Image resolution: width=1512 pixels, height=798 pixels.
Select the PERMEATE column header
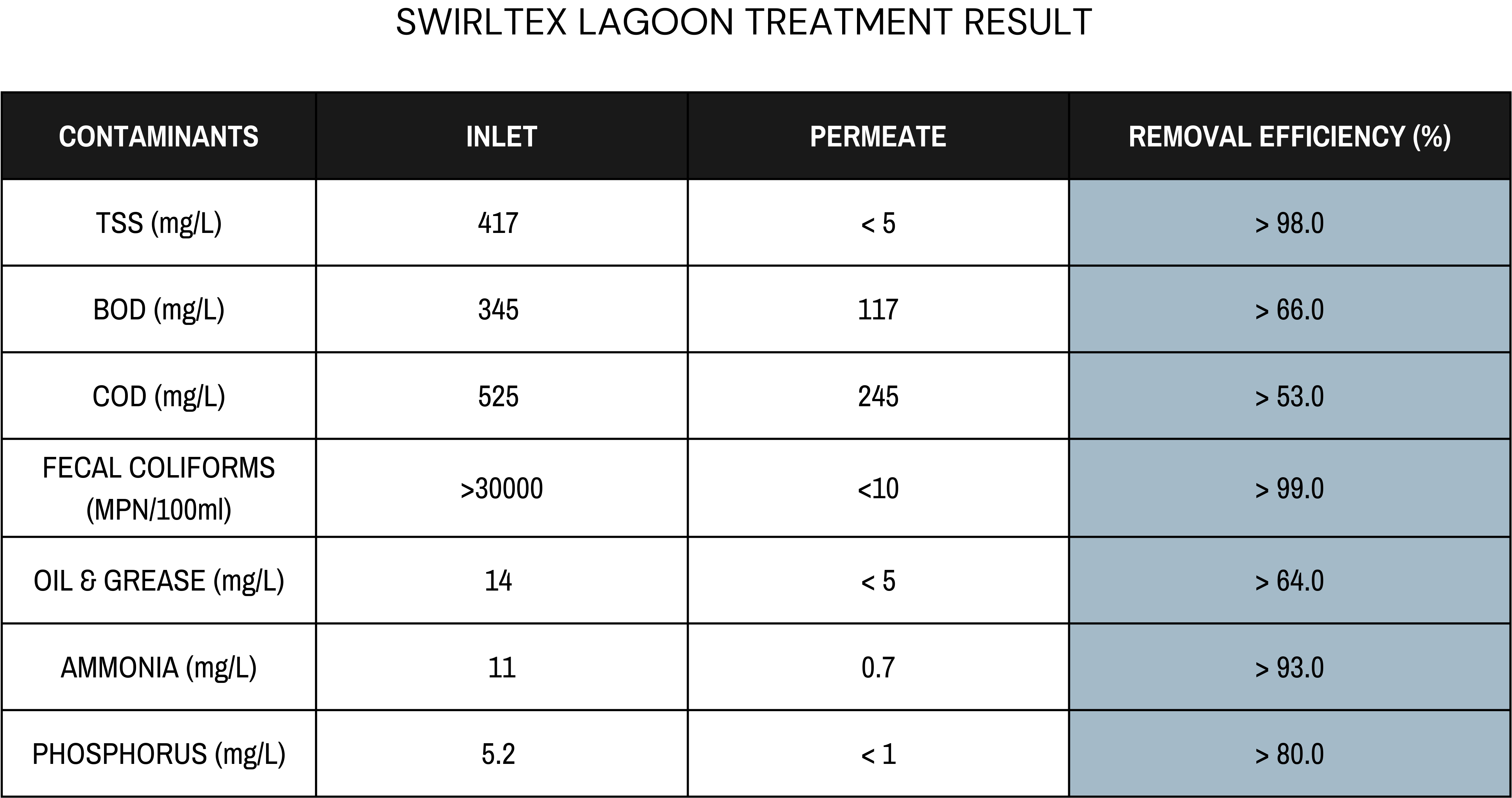point(878,136)
